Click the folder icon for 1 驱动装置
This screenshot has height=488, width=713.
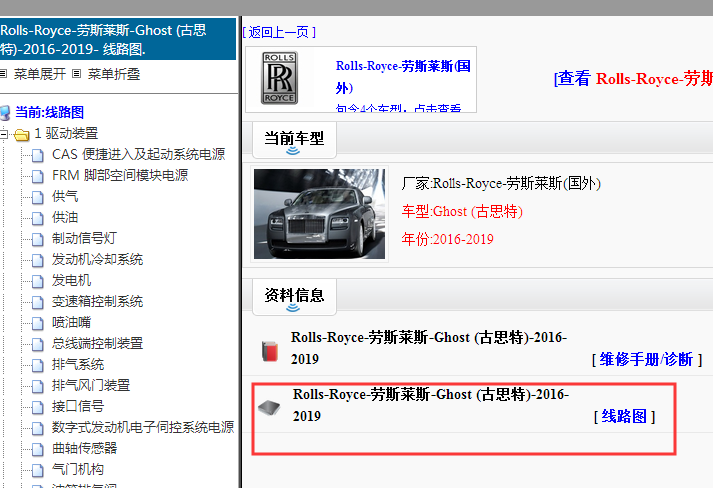point(21,135)
